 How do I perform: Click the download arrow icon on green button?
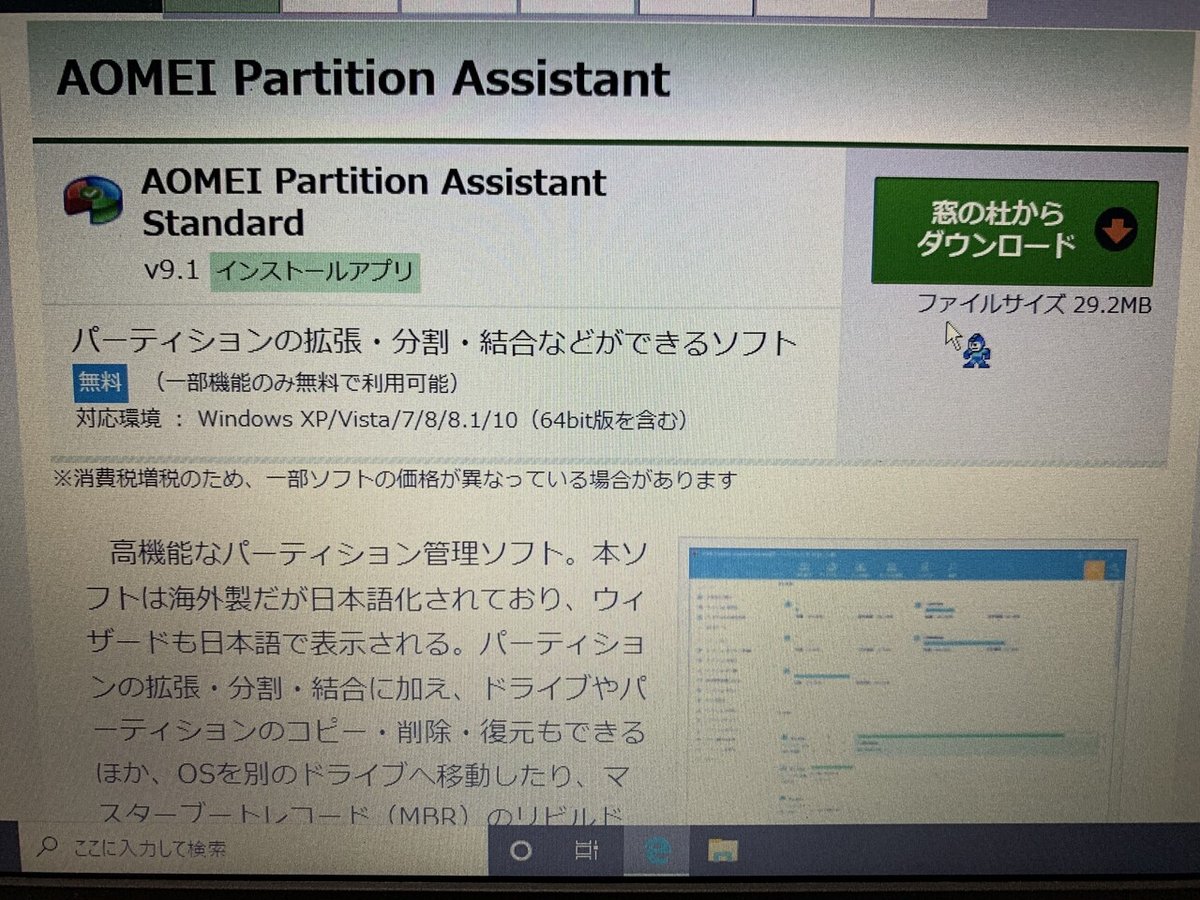(x=1115, y=232)
